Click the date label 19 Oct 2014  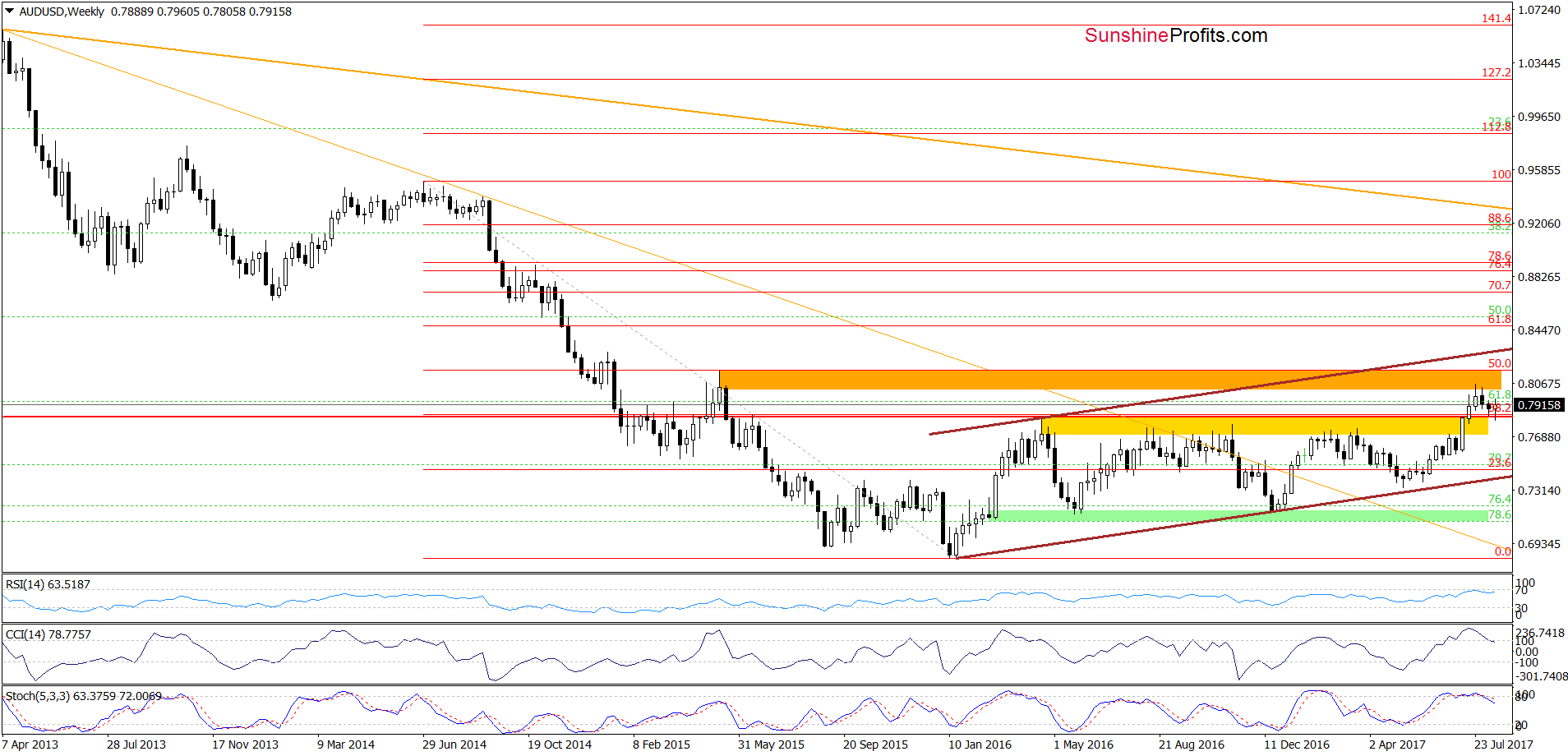[560, 744]
